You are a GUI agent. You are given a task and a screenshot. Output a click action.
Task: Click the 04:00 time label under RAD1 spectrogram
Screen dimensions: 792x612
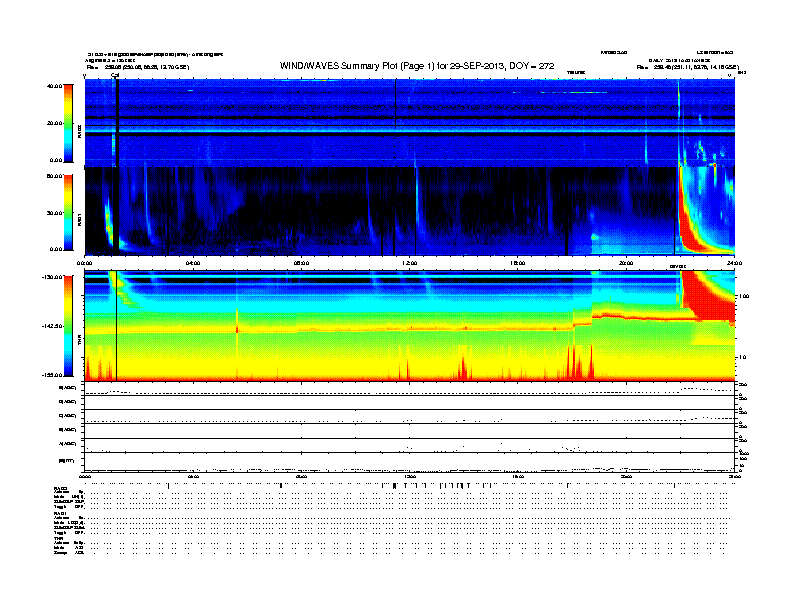point(193,263)
